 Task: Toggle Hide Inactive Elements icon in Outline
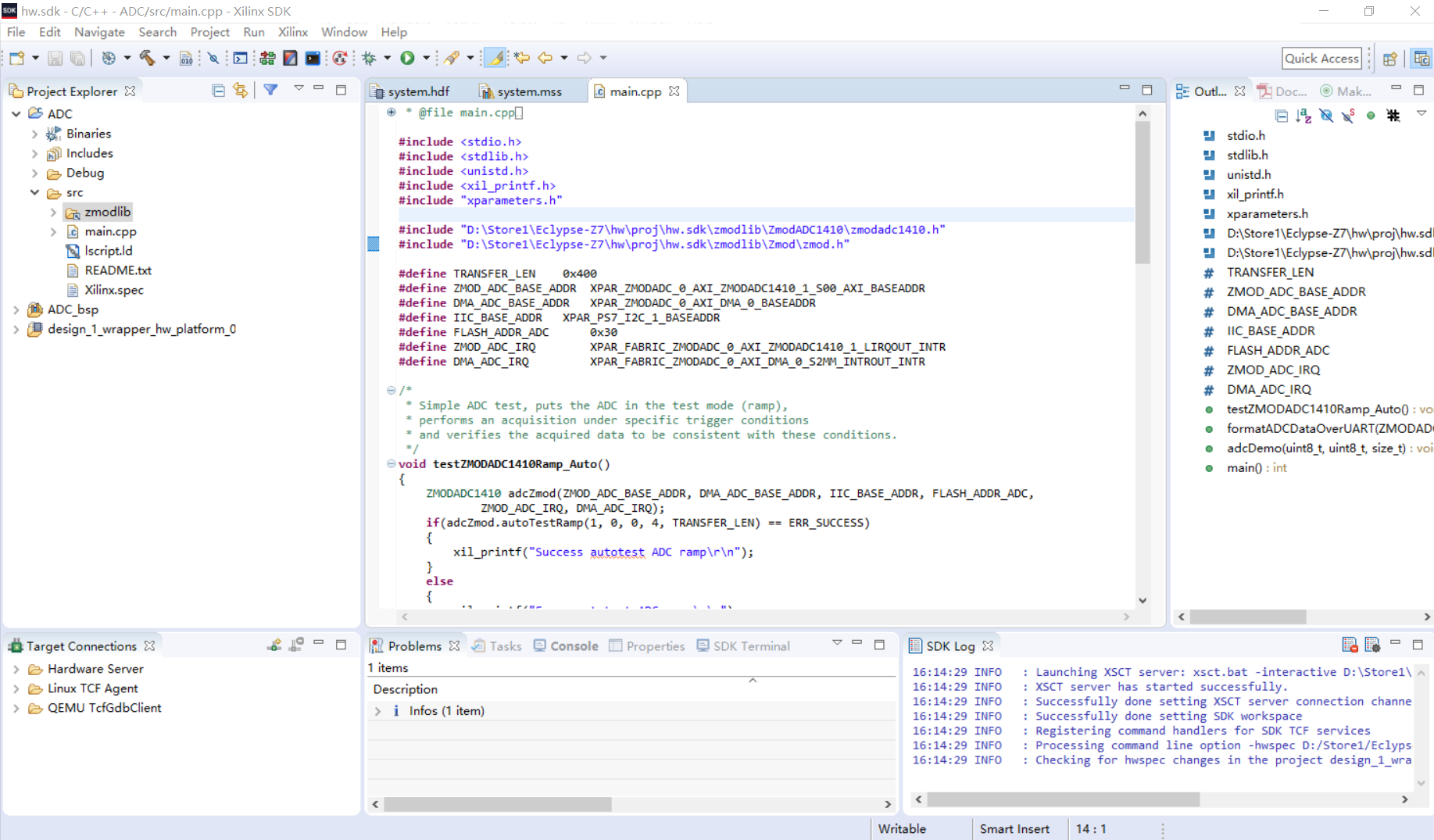click(x=1393, y=116)
